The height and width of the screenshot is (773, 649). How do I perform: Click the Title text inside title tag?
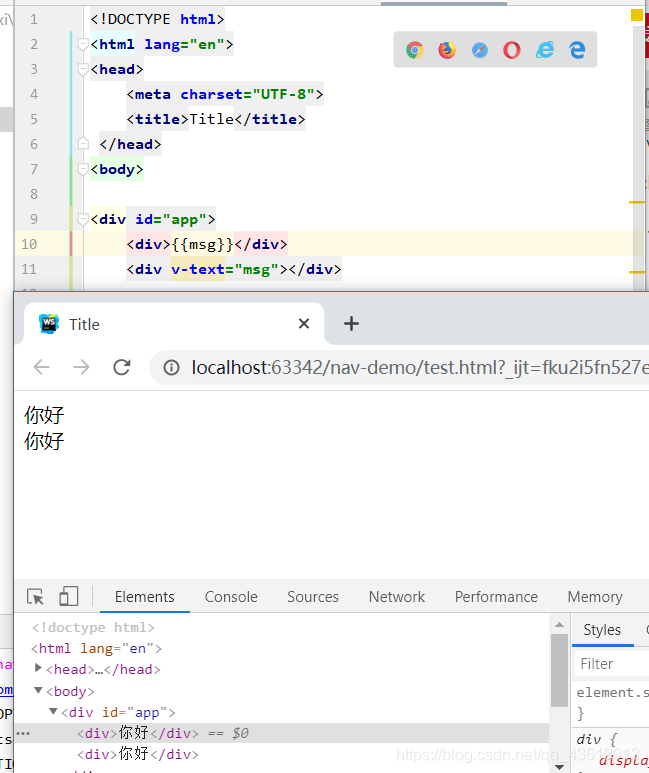212,119
